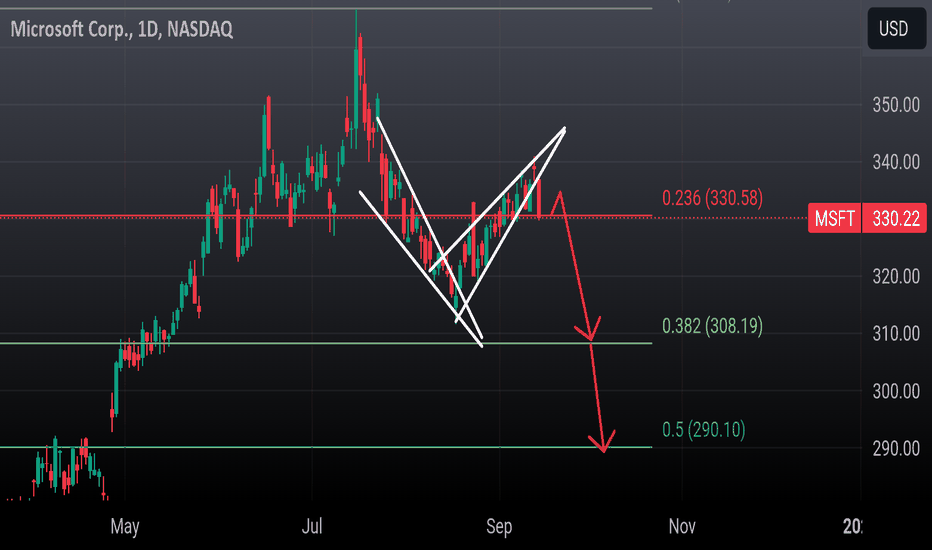Viewport: 932px width, 550px height.
Task: Select the 0.236 (330.58) Fibonacci label
Action: click(712, 198)
